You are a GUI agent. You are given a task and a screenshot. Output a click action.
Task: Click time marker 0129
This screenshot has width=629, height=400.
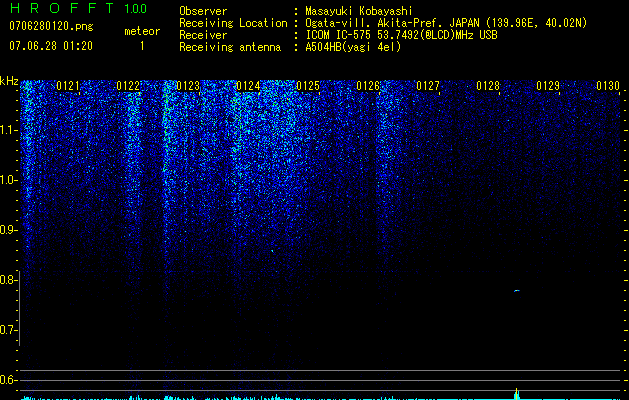(x=548, y=86)
